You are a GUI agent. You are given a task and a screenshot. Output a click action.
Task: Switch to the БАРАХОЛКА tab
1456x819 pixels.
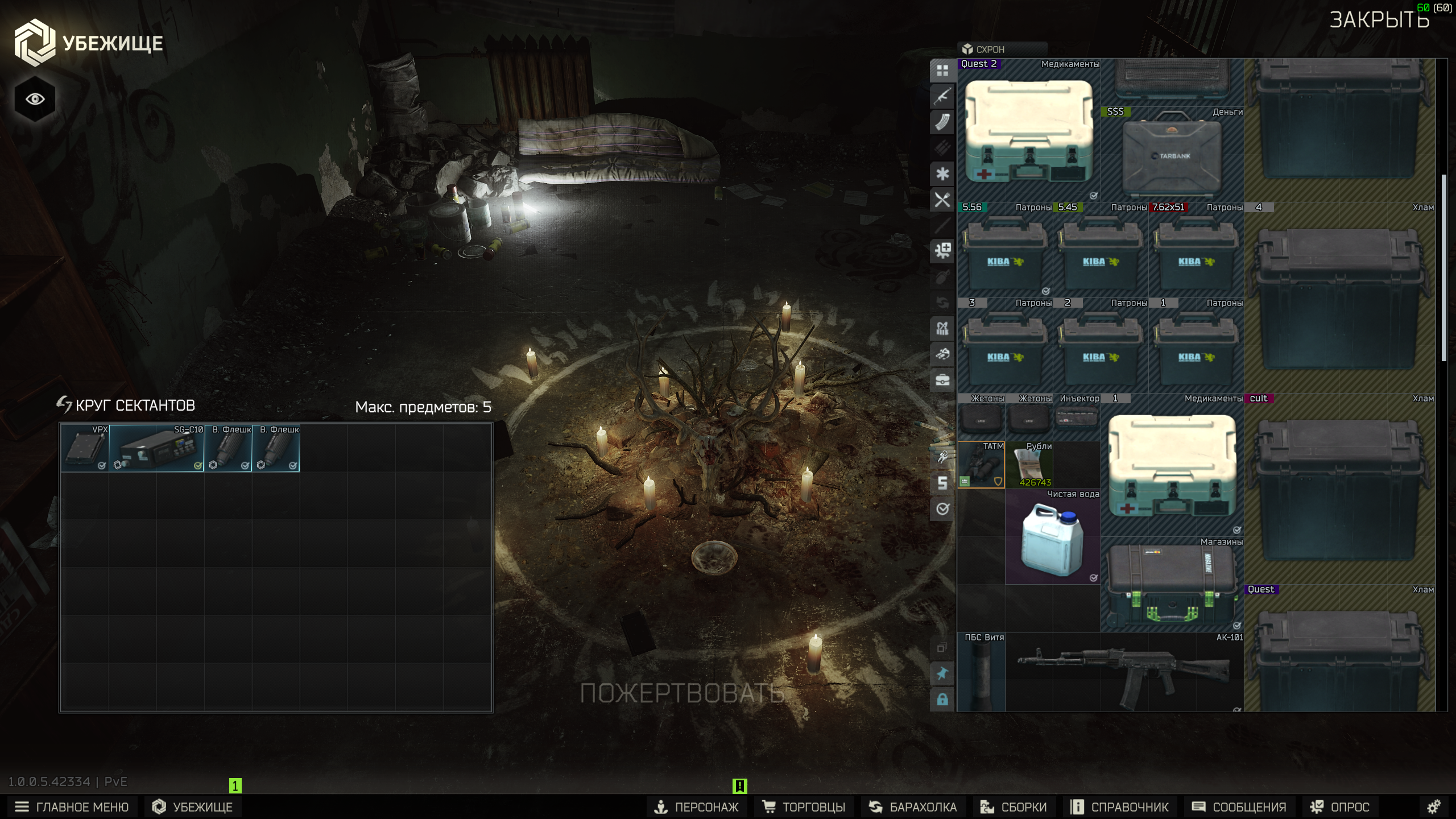point(912,806)
